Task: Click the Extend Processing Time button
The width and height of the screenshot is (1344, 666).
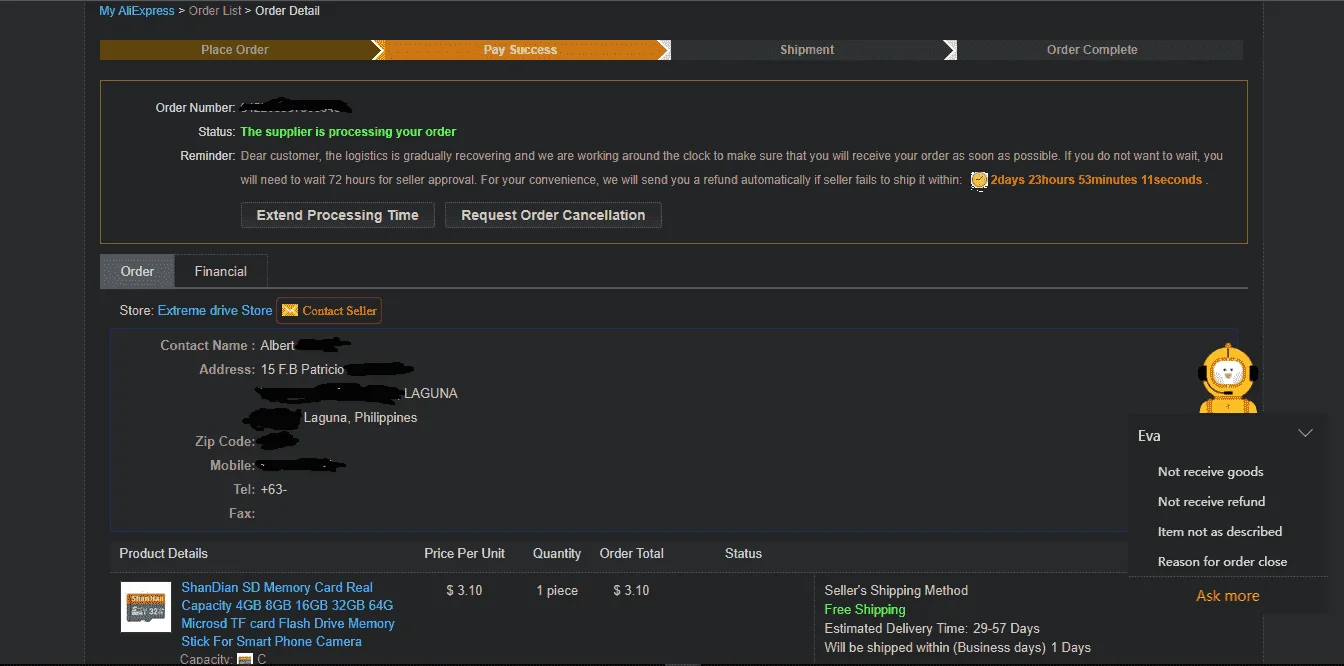Action: (x=337, y=215)
